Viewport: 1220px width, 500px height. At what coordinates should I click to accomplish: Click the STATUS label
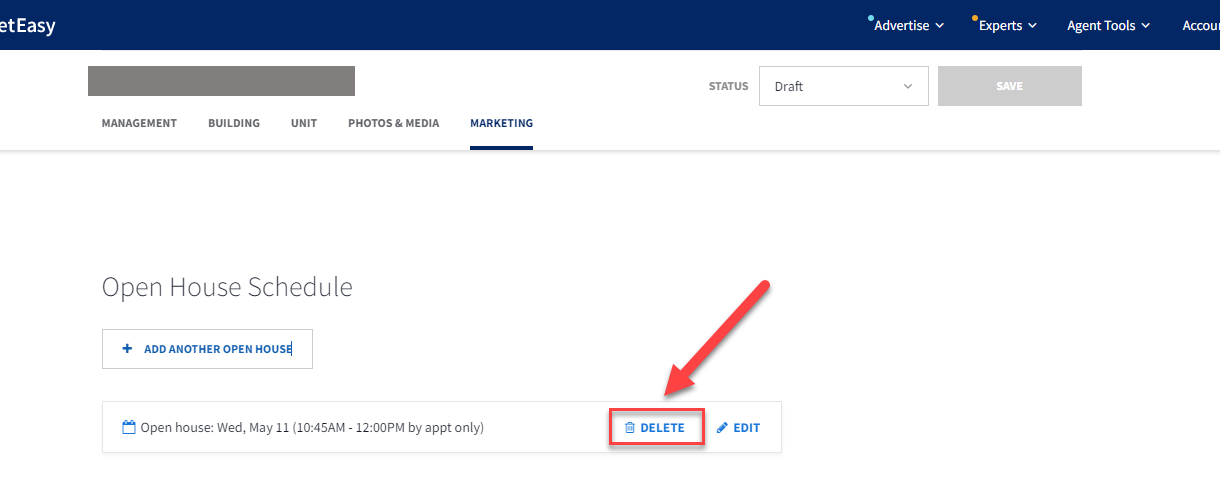point(728,86)
